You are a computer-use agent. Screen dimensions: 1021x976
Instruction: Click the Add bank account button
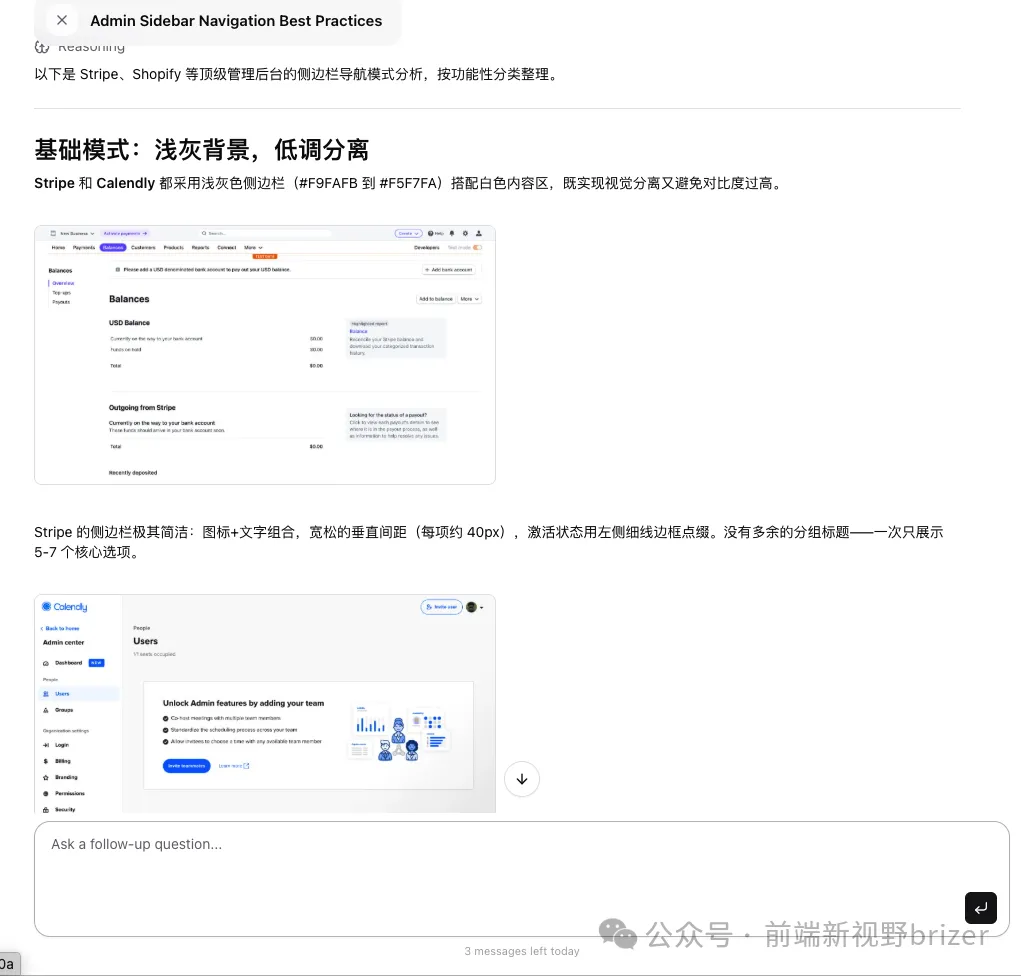click(448, 270)
